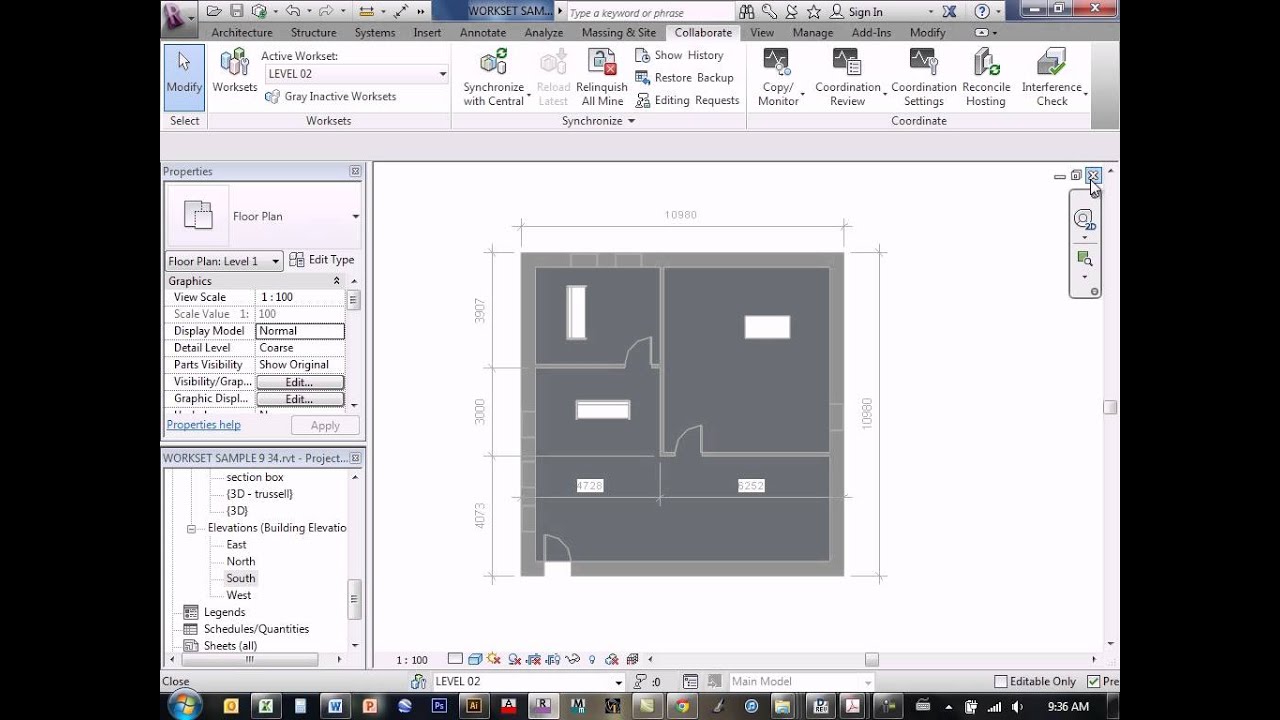Open Google Chrome from the taskbar

pyautogui.click(x=681, y=706)
